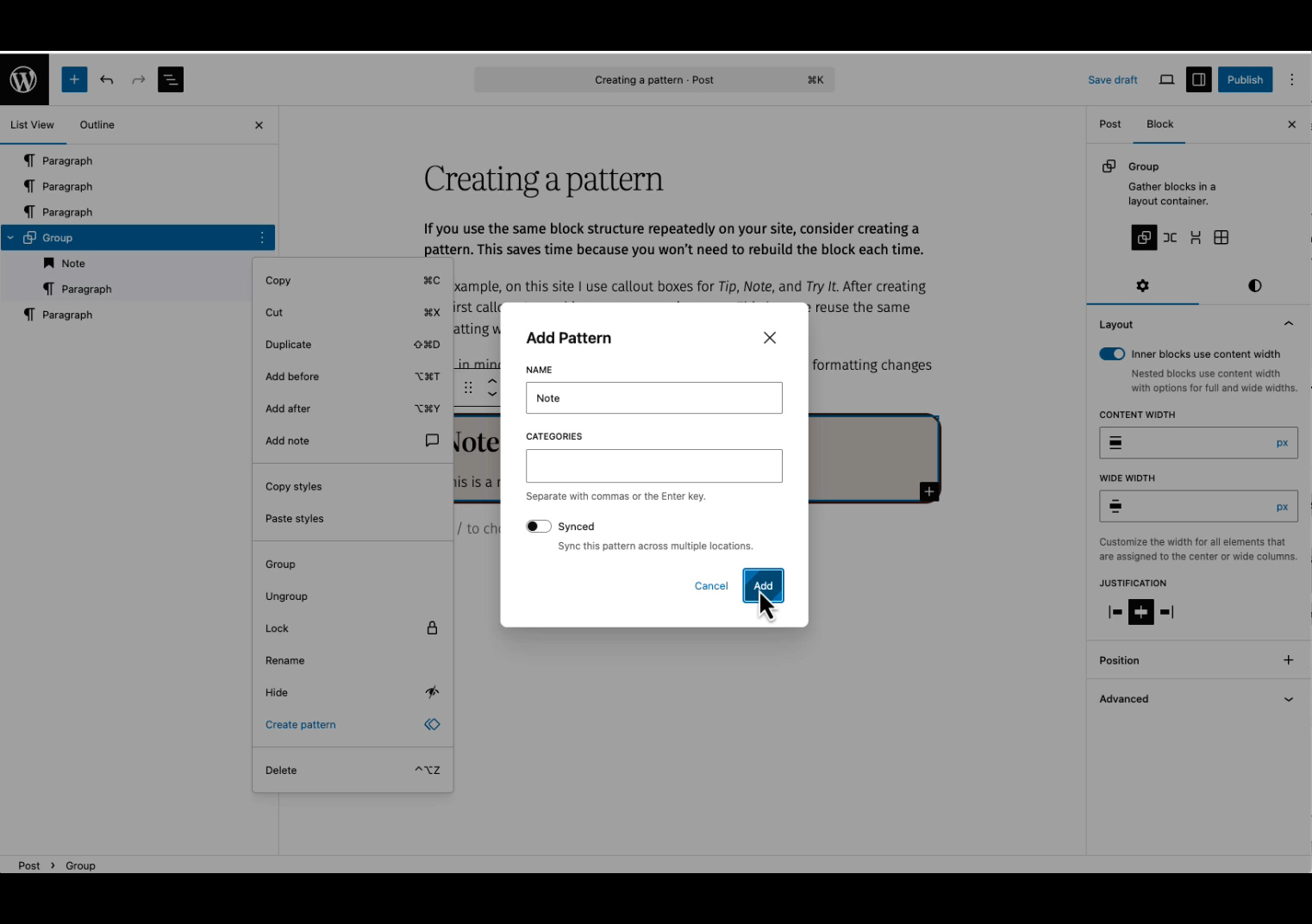Image resolution: width=1312 pixels, height=924 pixels.
Task: Click the Publish button
Action: pos(1245,79)
